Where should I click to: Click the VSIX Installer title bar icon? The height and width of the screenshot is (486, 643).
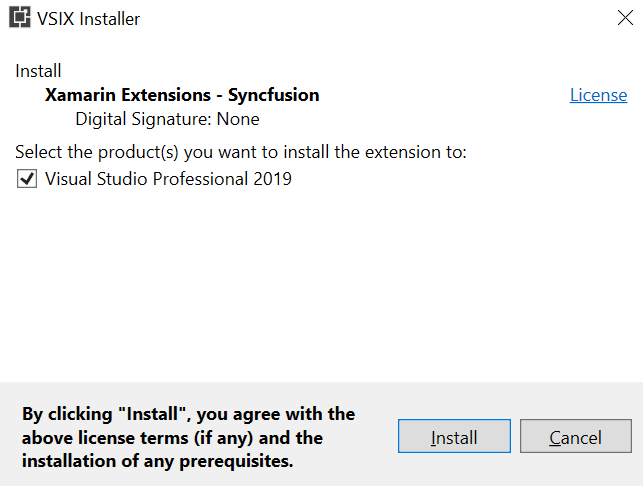click(20, 19)
